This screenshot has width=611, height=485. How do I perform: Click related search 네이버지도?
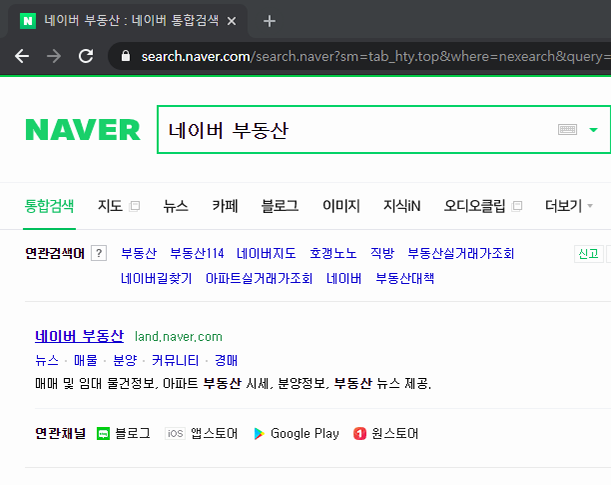pyautogui.click(x=266, y=253)
